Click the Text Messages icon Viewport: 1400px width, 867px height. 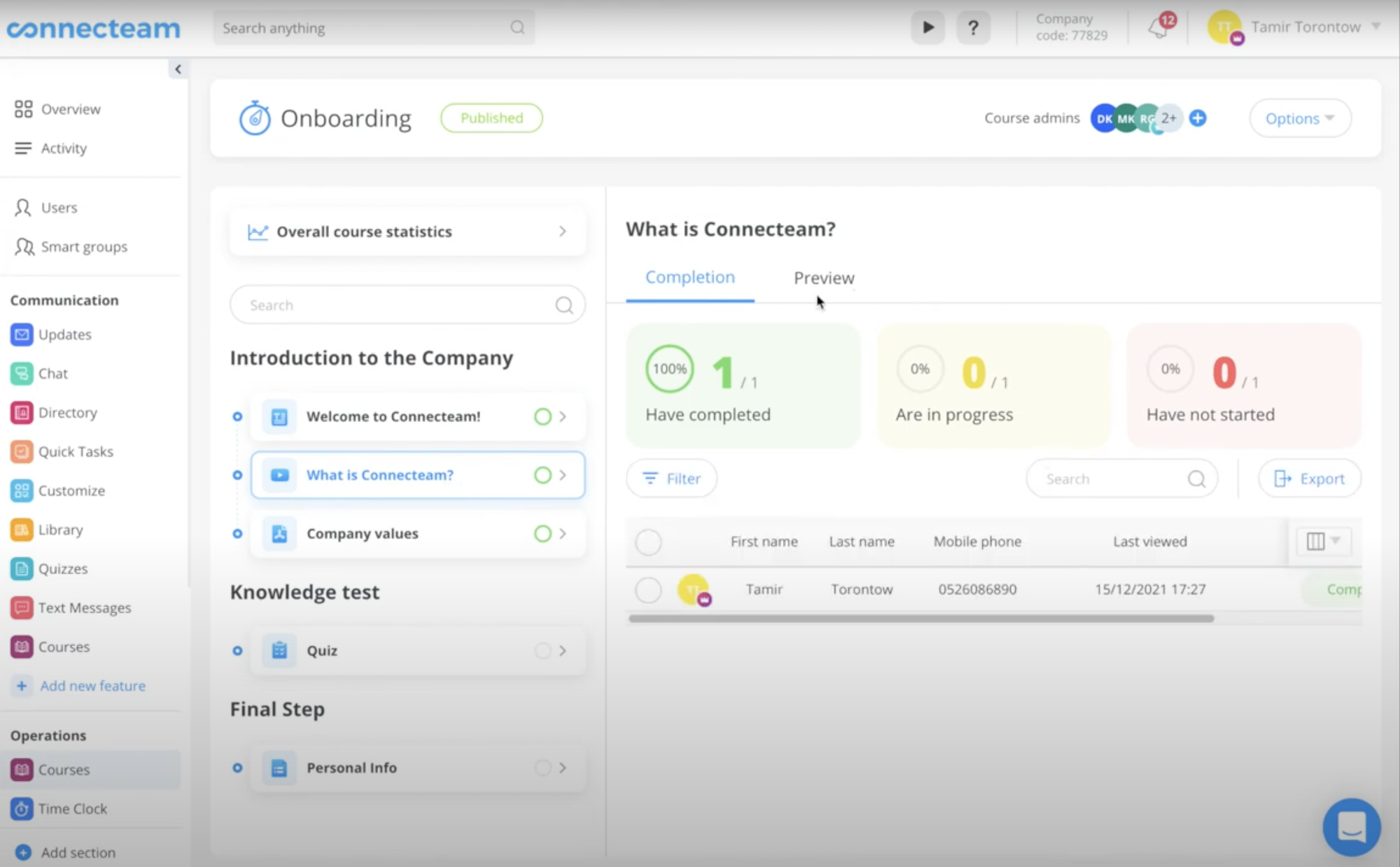(22, 608)
